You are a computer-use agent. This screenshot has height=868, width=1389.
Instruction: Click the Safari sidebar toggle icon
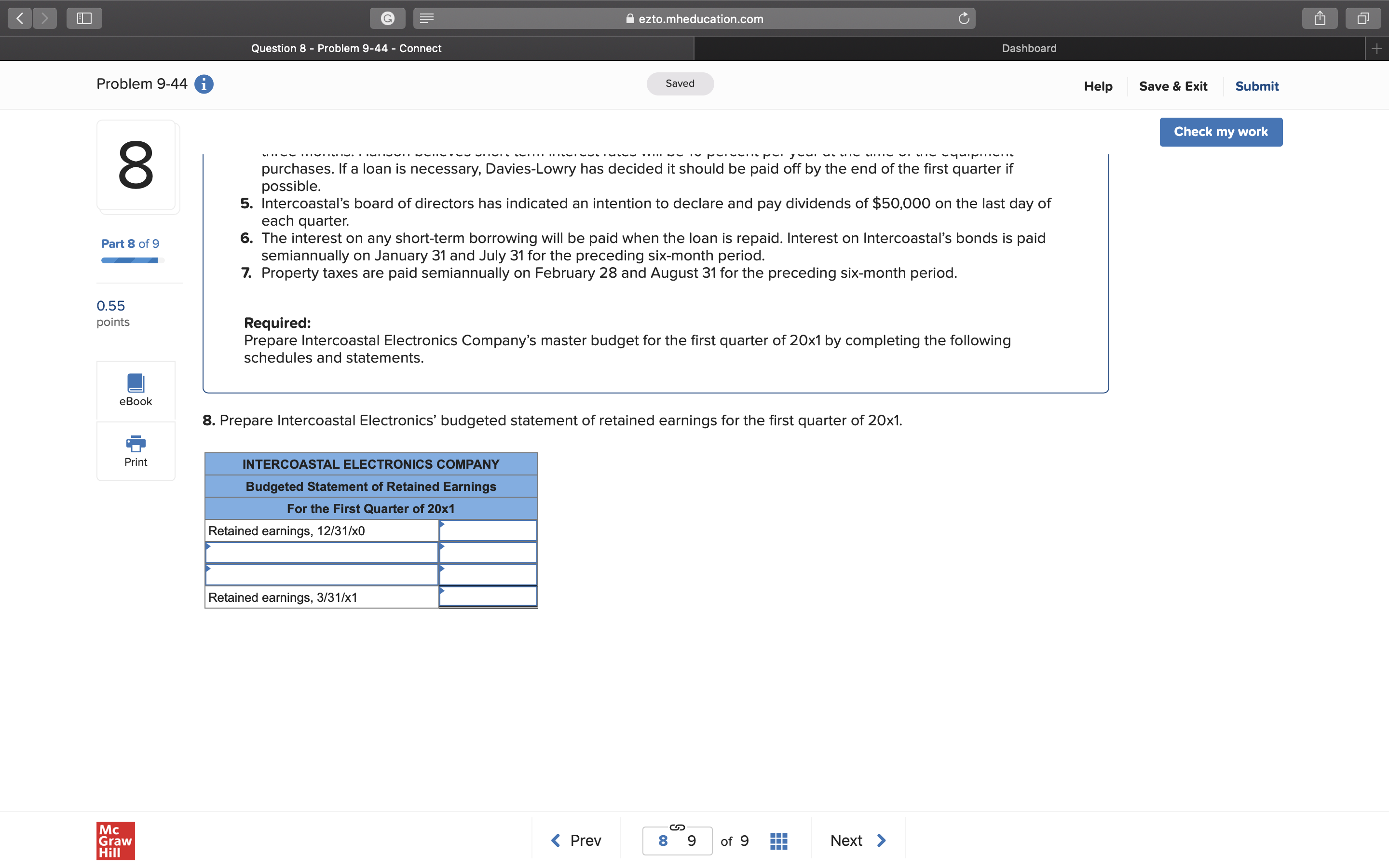pos(84,18)
